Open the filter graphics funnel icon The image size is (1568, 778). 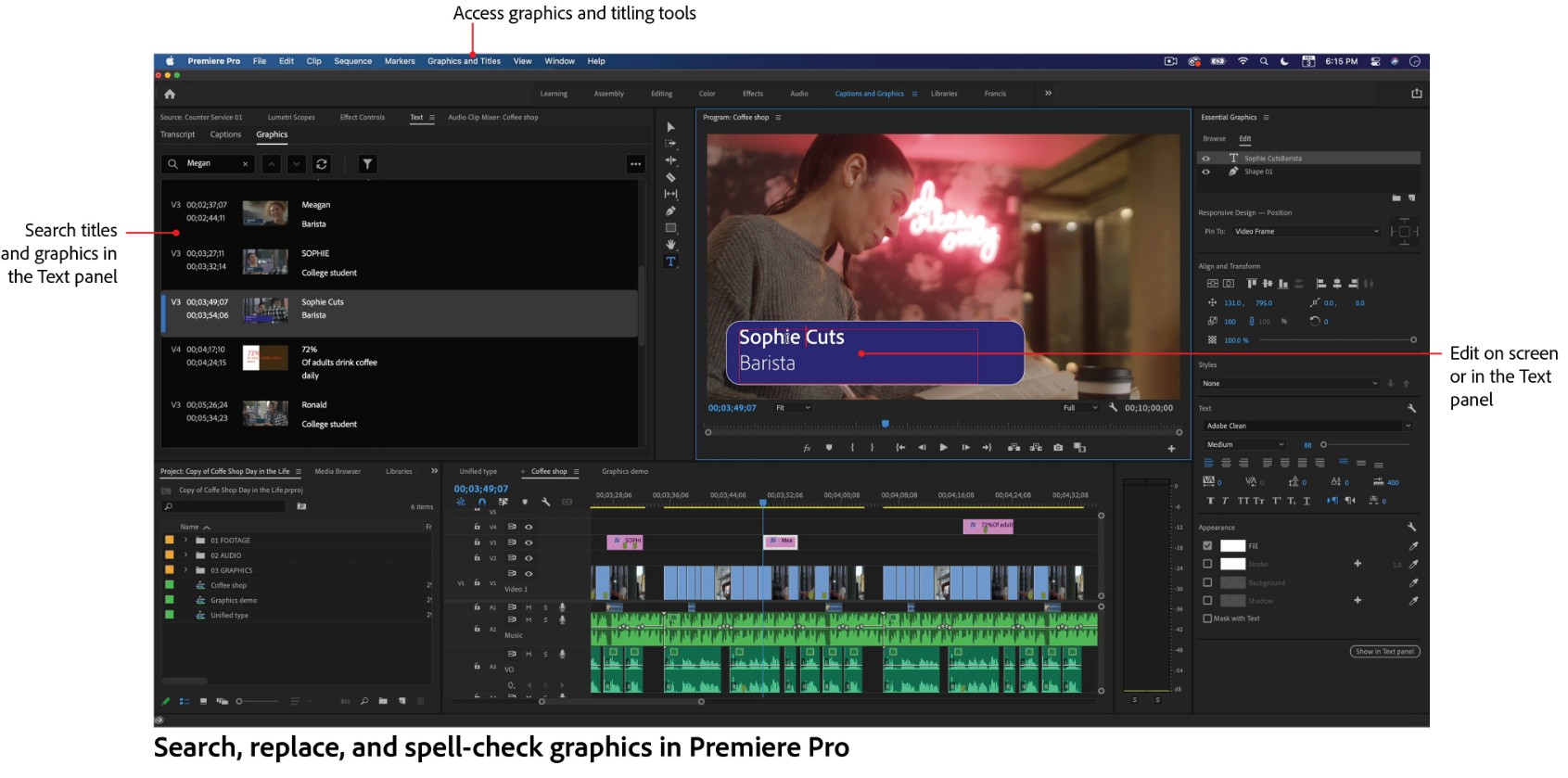coord(367,164)
